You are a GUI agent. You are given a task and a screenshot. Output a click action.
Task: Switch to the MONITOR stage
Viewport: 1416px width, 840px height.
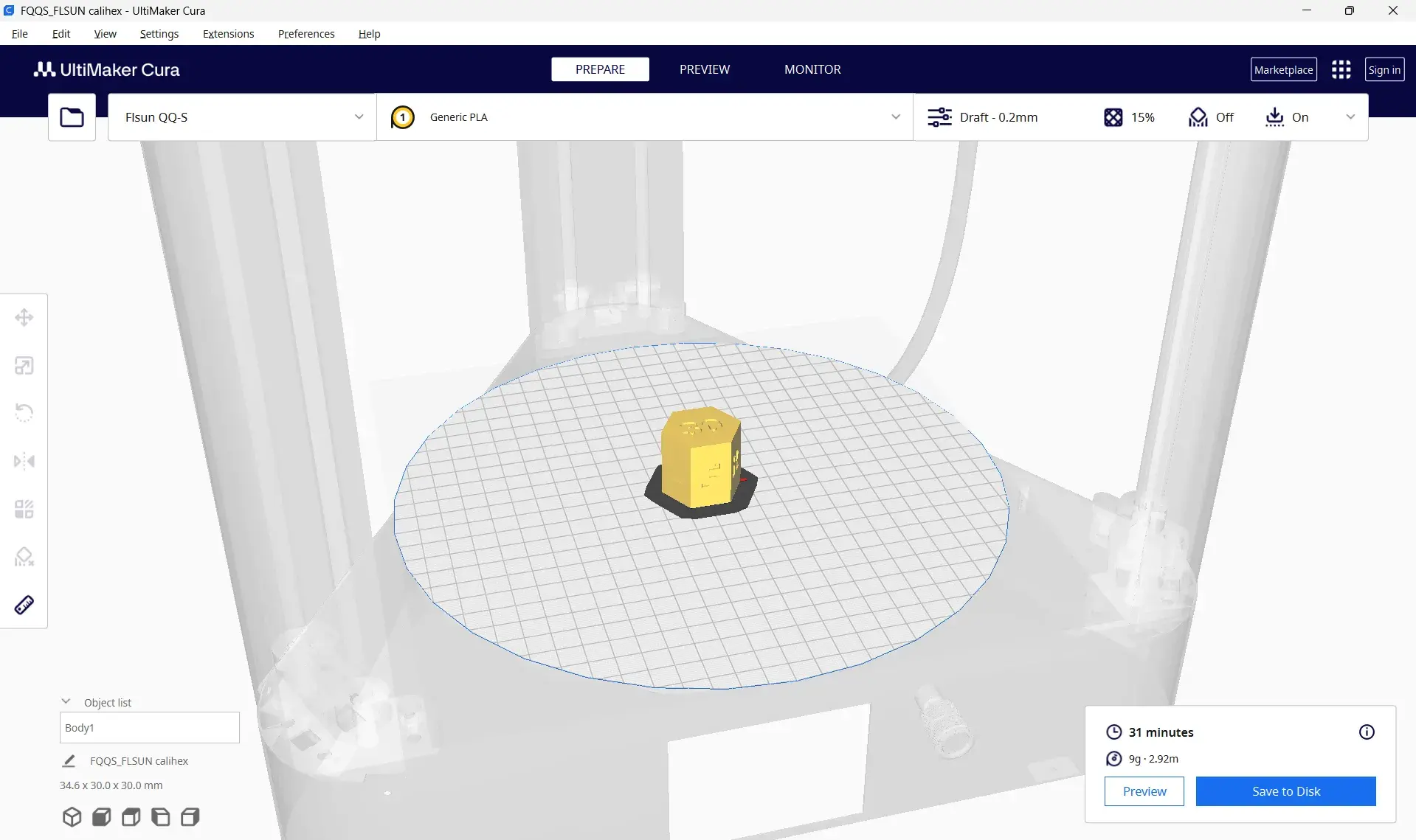click(812, 69)
